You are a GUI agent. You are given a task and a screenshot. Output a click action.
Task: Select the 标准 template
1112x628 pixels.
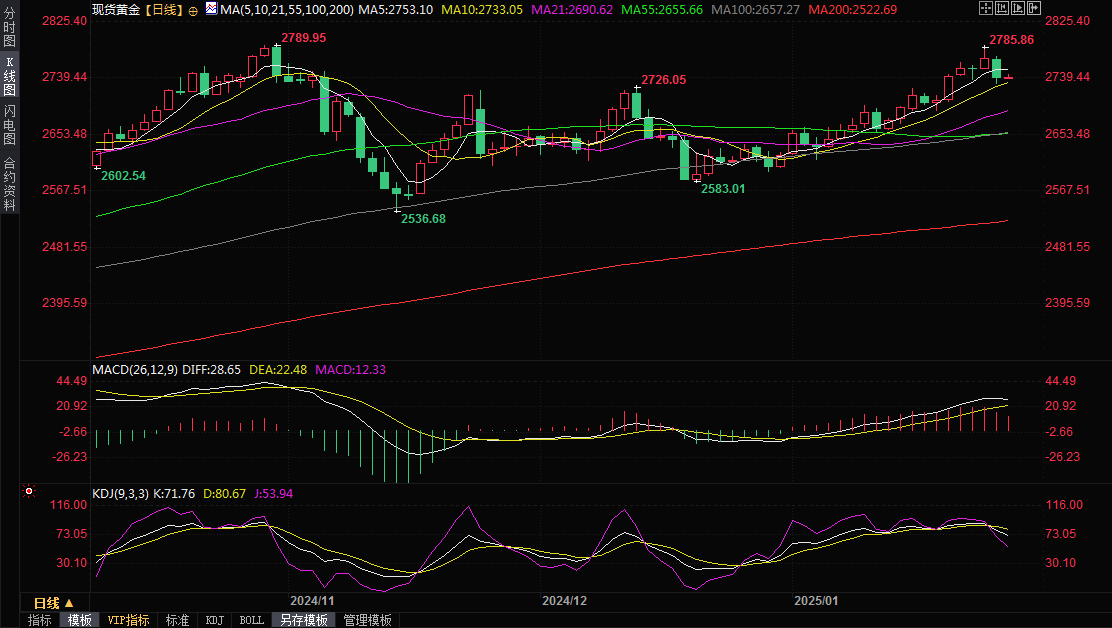[x=177, y=620]
